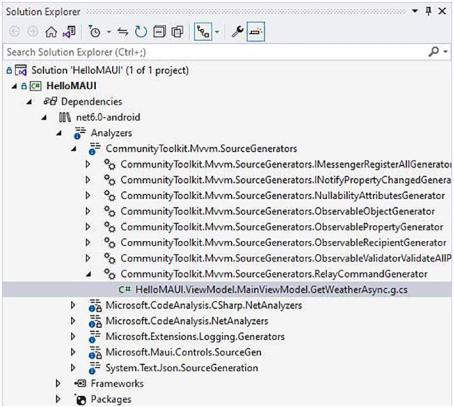
Task: Click the search magnifier icon
Action: tap(434, 52)
